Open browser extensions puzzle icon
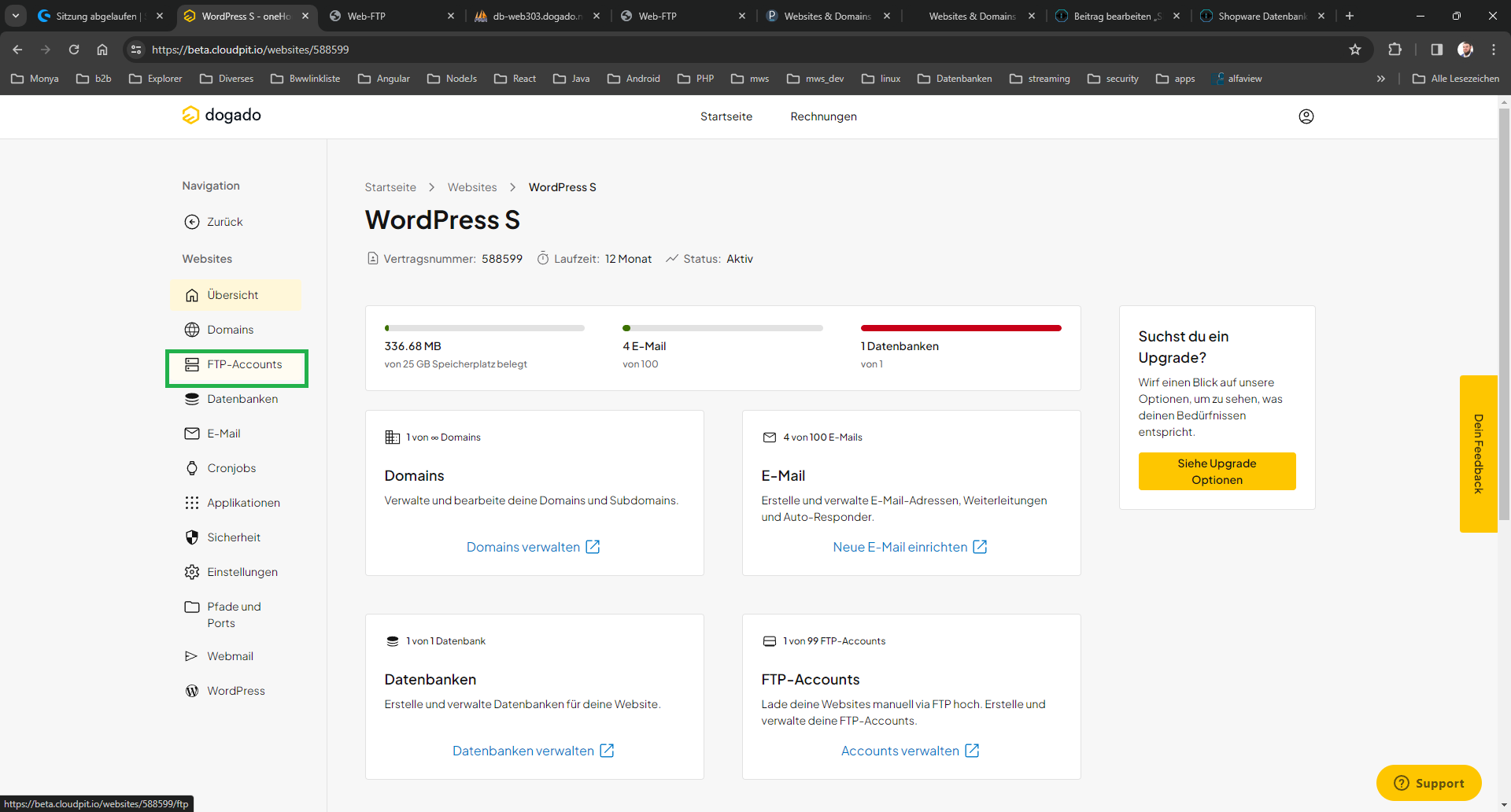 click(x=1395, y=50)
